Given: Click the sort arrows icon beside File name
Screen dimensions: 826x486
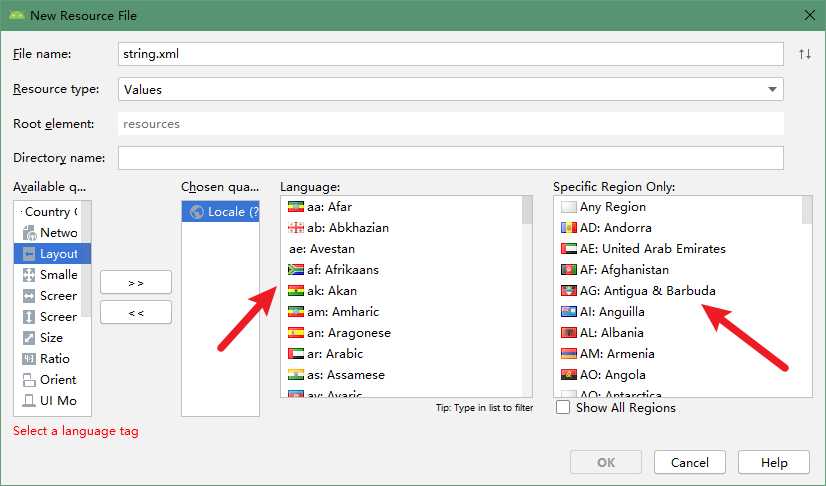Looking at the screenshot, I should pos(805,54).
